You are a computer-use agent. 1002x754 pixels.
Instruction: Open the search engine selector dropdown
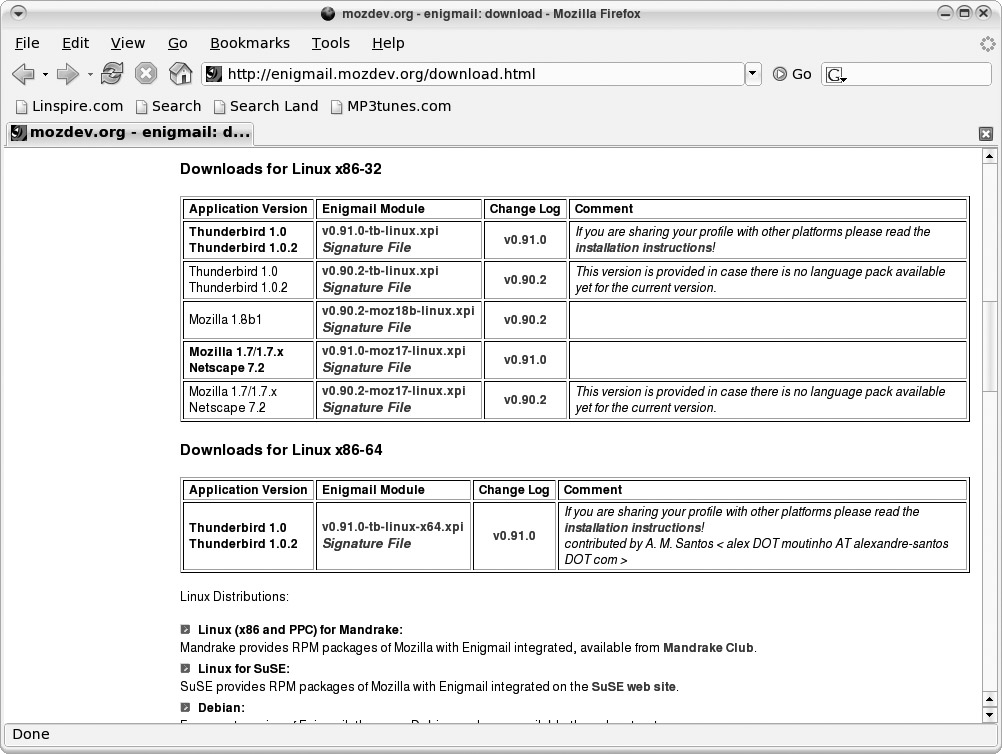[x=837, y=75]
